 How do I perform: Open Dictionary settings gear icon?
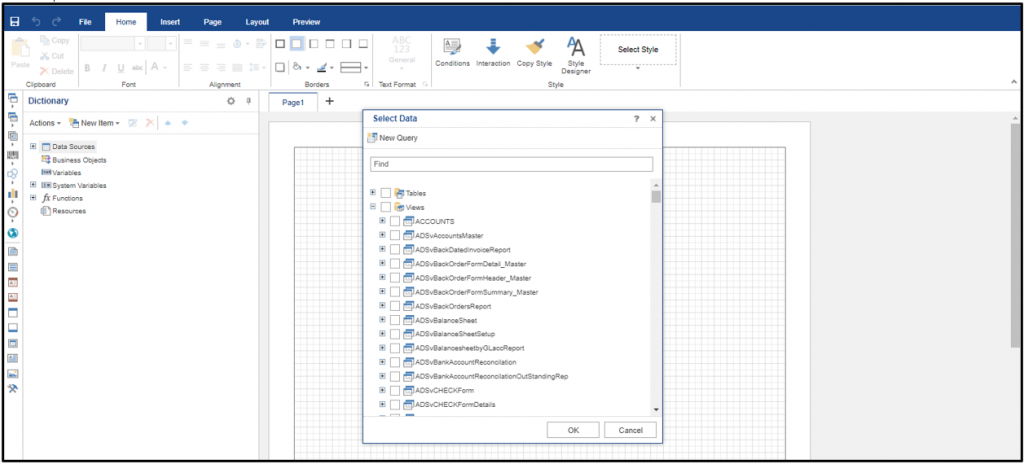point(231,101)
